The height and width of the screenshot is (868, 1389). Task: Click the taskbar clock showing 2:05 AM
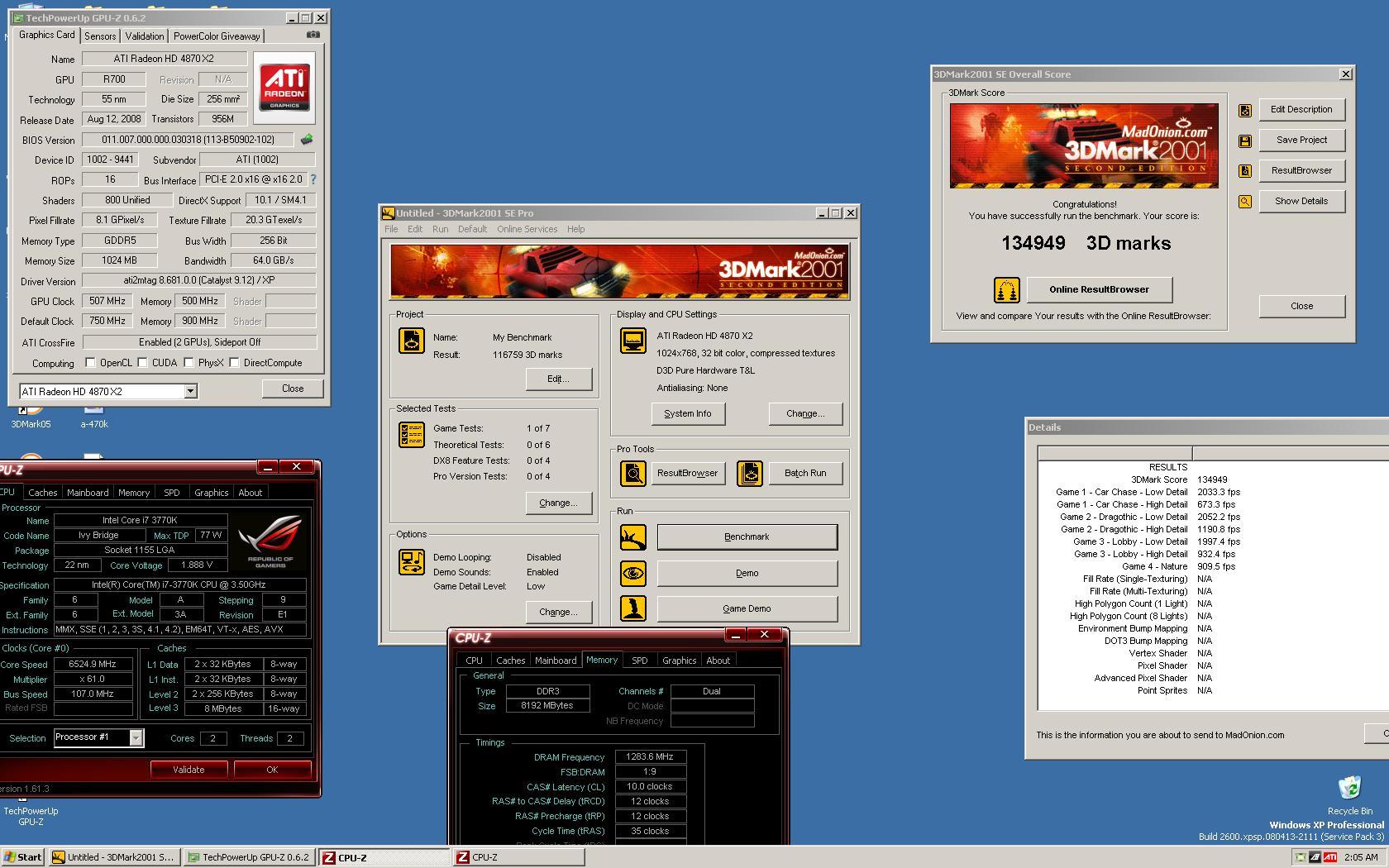point(1361,857)
